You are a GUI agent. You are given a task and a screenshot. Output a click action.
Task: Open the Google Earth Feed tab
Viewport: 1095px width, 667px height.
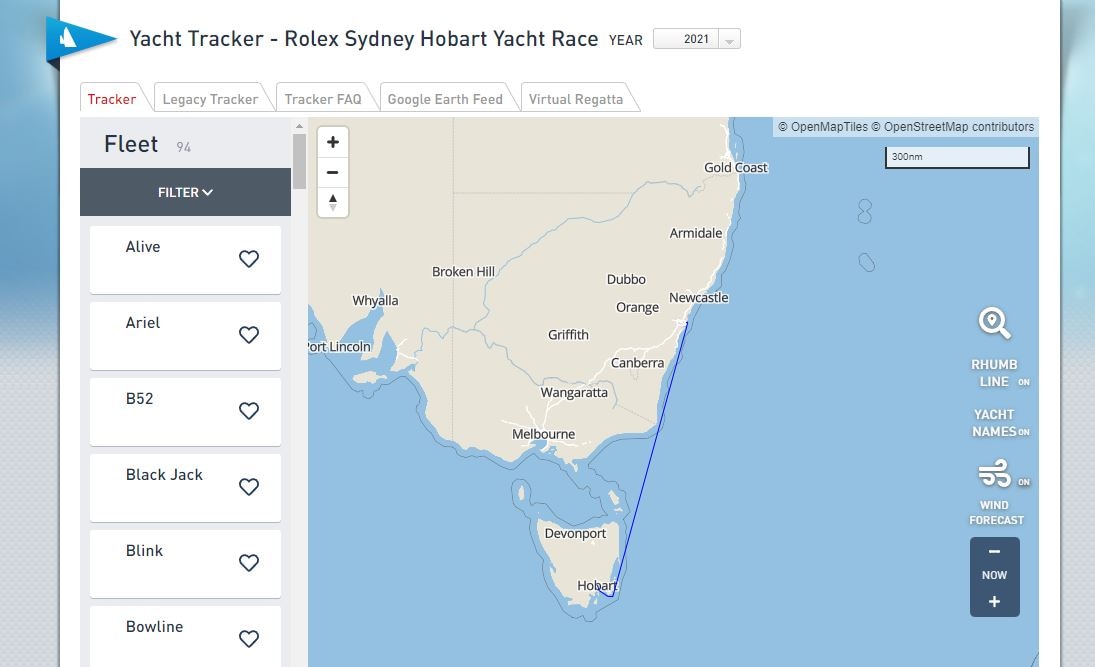point(446,98)
